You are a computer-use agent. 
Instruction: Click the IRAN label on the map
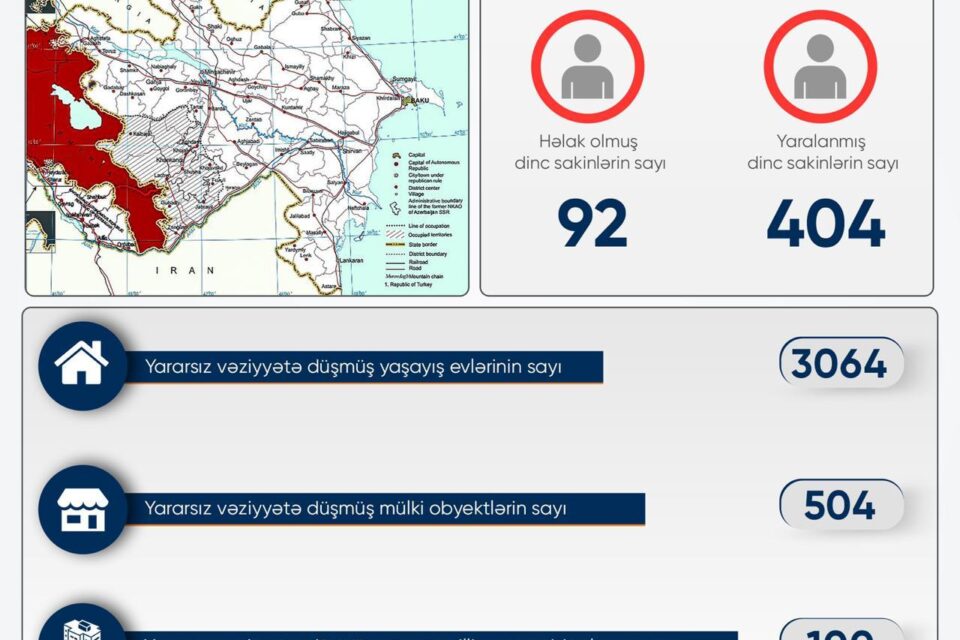[185, 270]
